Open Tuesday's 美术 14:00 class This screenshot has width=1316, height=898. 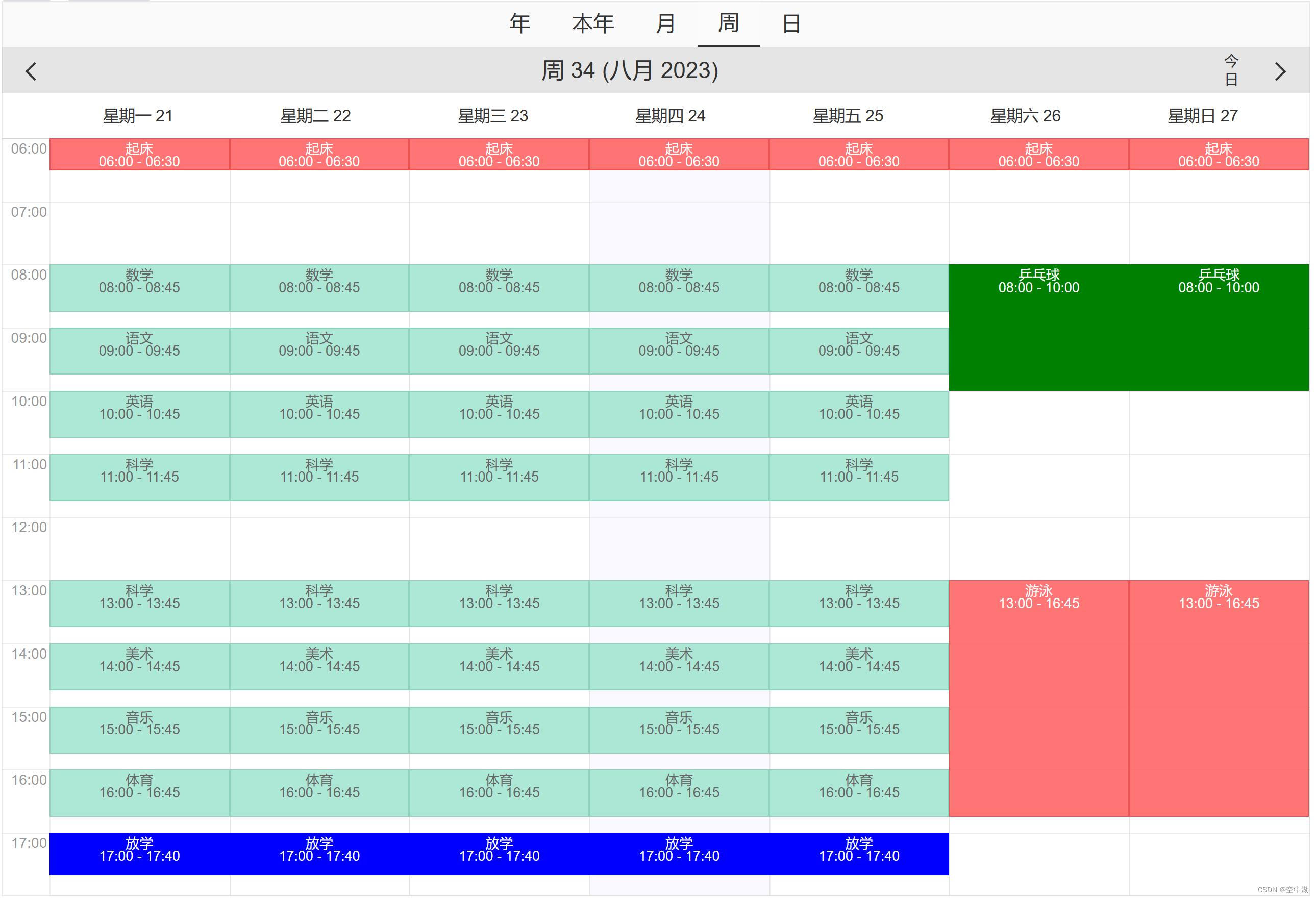(319, 667)
